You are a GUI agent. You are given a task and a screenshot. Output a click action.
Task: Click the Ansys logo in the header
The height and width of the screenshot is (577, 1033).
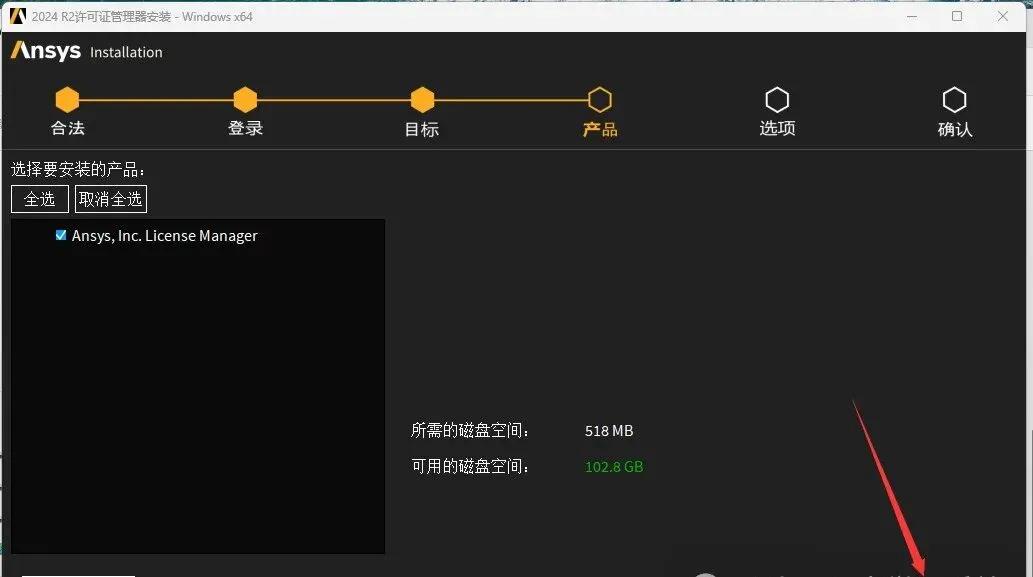(x=45, y=51)
